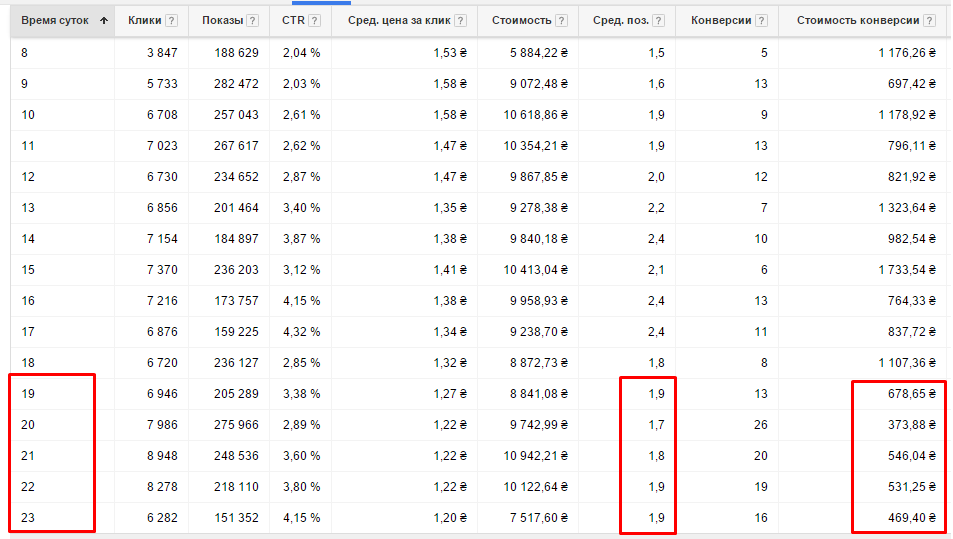
Task: Sort by Конверсии column header
Action: click(721, 20)
